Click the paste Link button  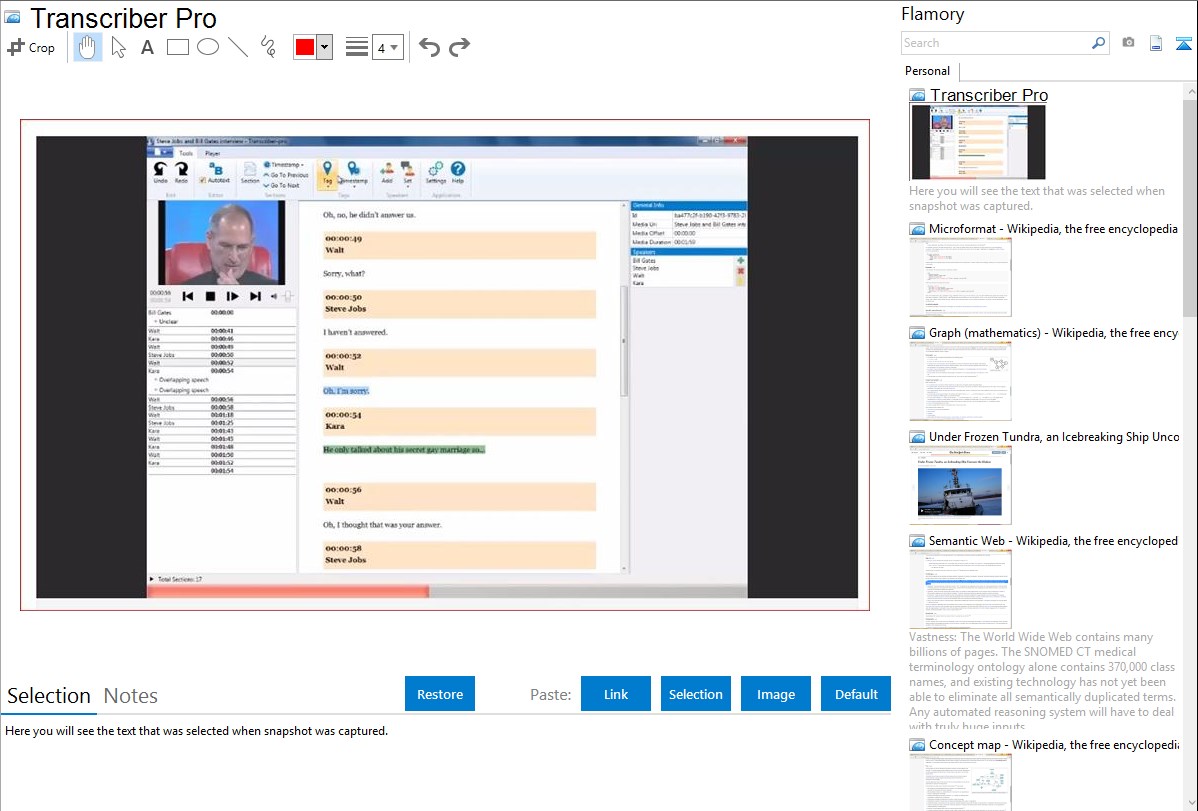616,694
